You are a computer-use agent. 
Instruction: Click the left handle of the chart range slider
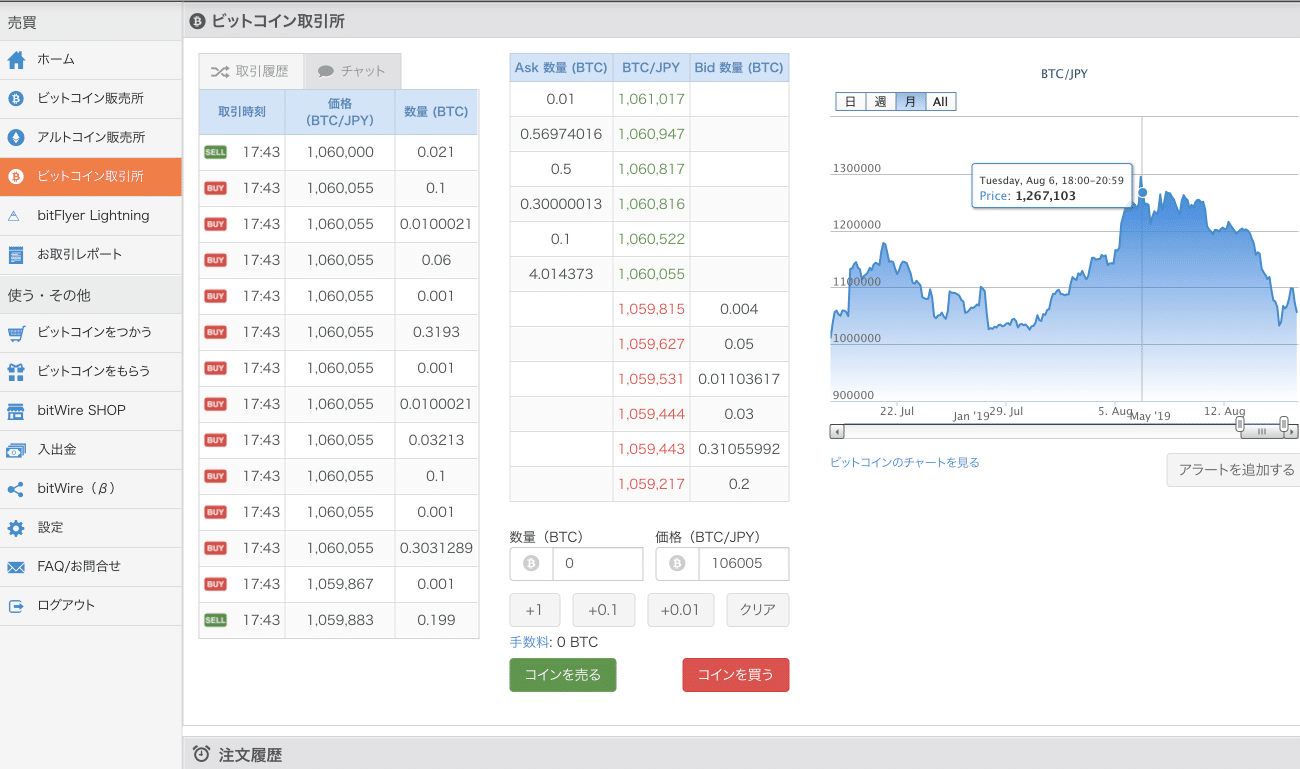click(x=1240, y=426)
